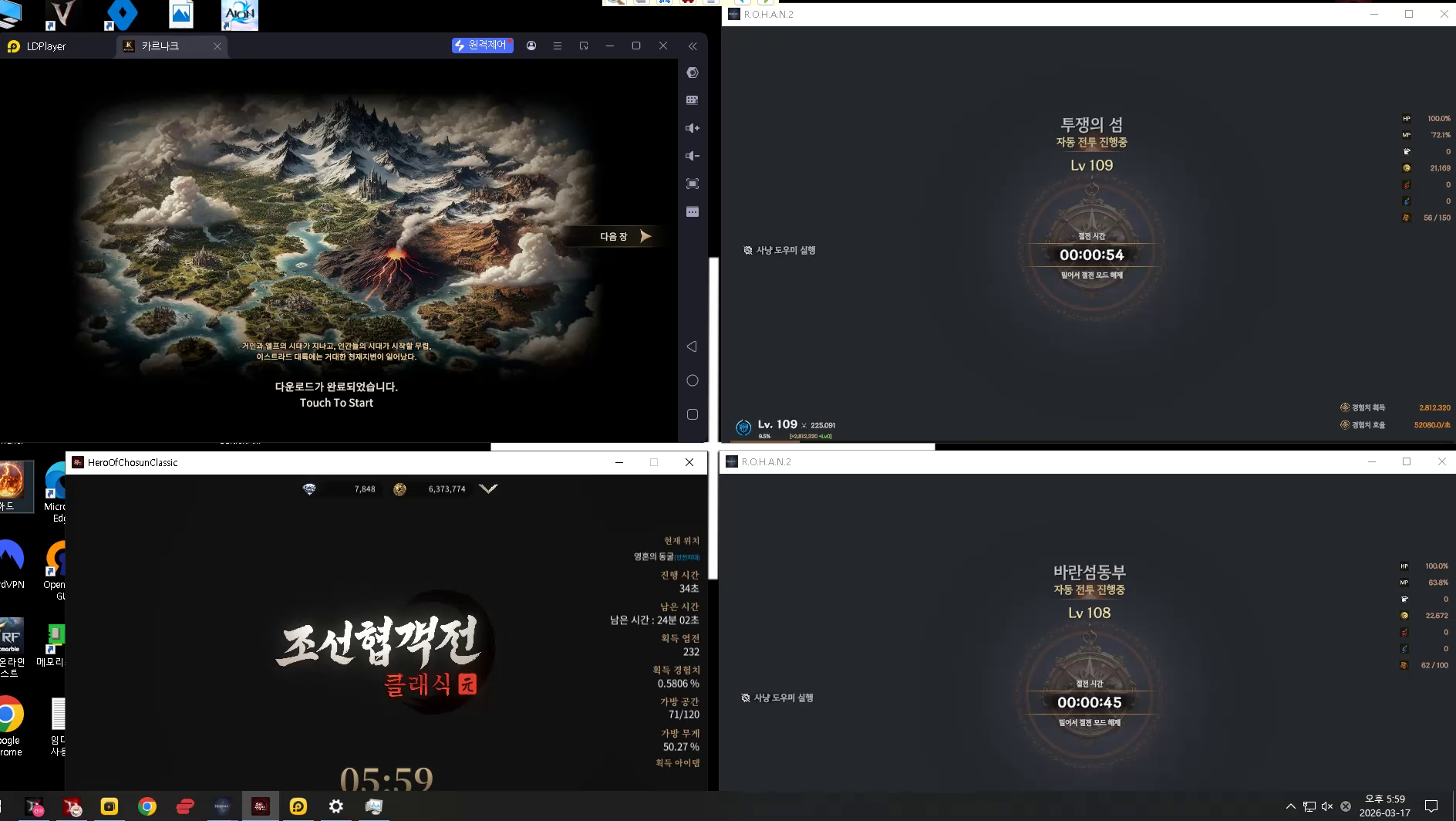Click the 투쟁의 섬 location title
Image resolution: width=1456 pixels, height=821 pixels.
click(1091, 124)
